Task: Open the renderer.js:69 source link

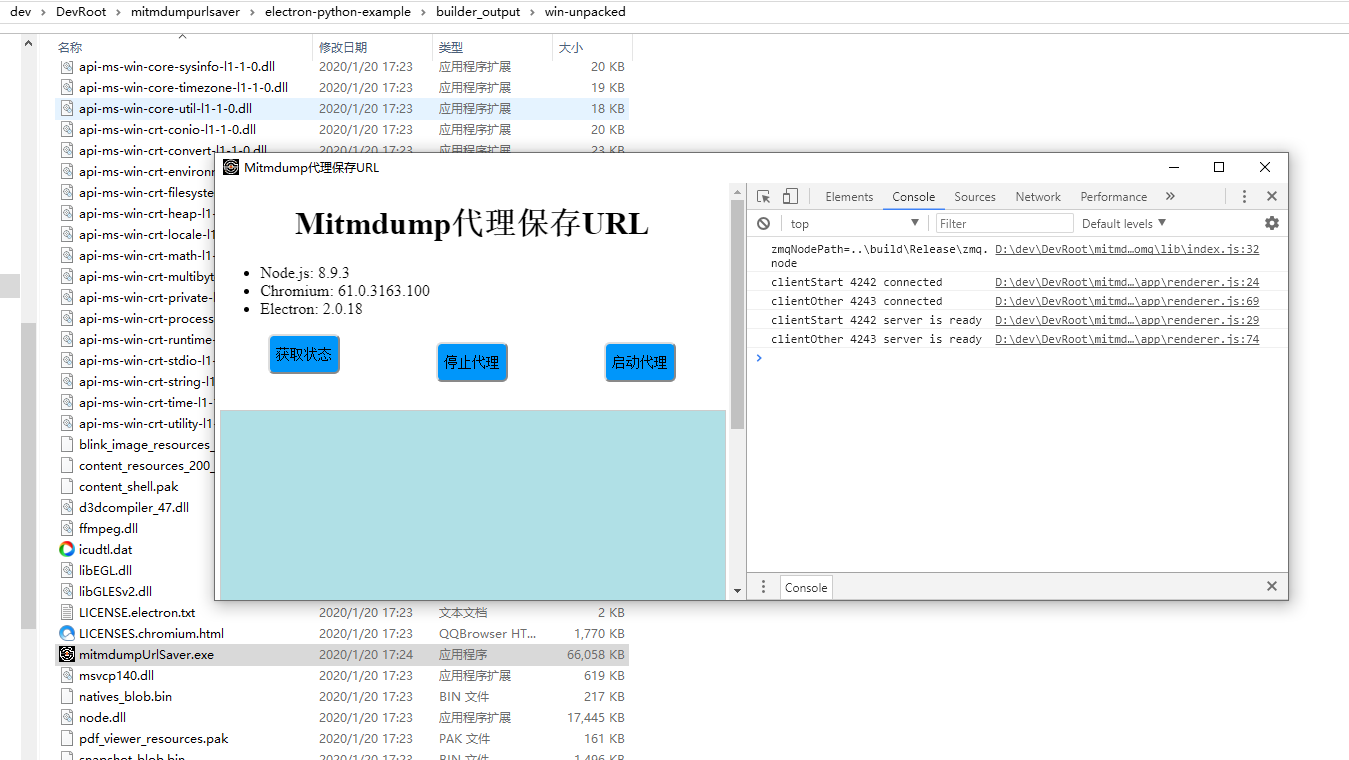Action: click(1127, 301)
